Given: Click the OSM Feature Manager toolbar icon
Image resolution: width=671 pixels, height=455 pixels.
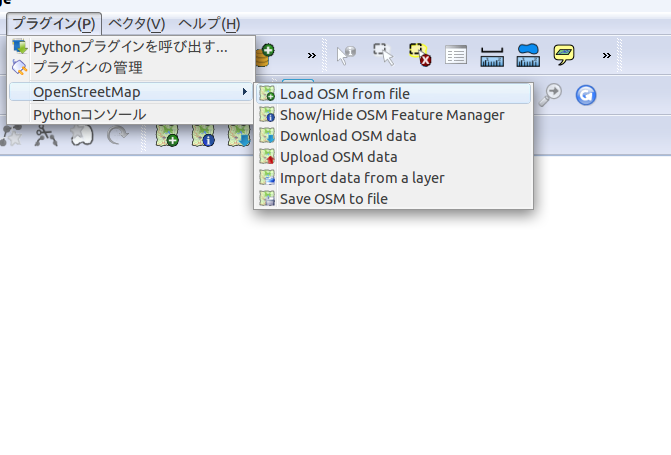Looking at the screenshot, I should [x=203, y=135].
